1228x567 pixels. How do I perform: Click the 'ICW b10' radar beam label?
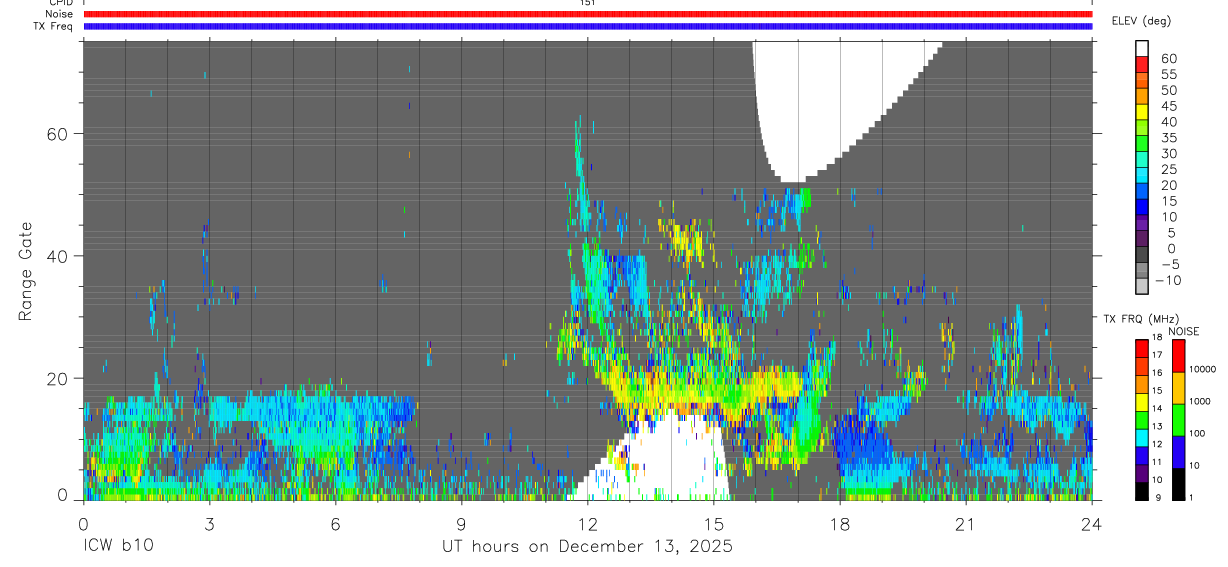[118, 547]
